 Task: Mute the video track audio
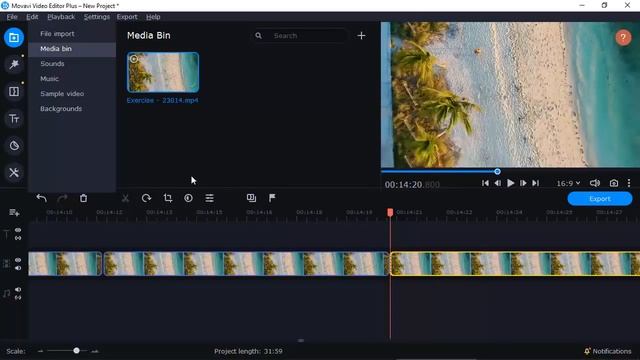click(18, 268)
